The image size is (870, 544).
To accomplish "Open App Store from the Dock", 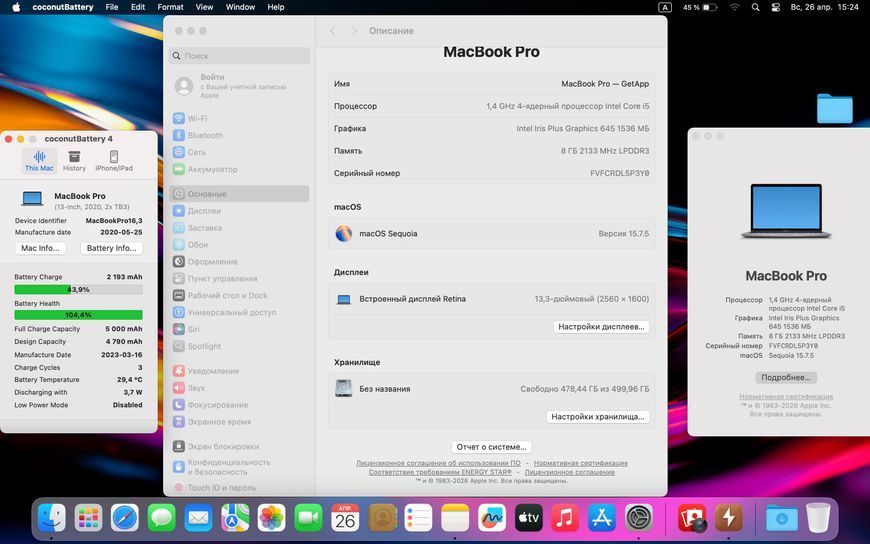I will click(602, 518).
